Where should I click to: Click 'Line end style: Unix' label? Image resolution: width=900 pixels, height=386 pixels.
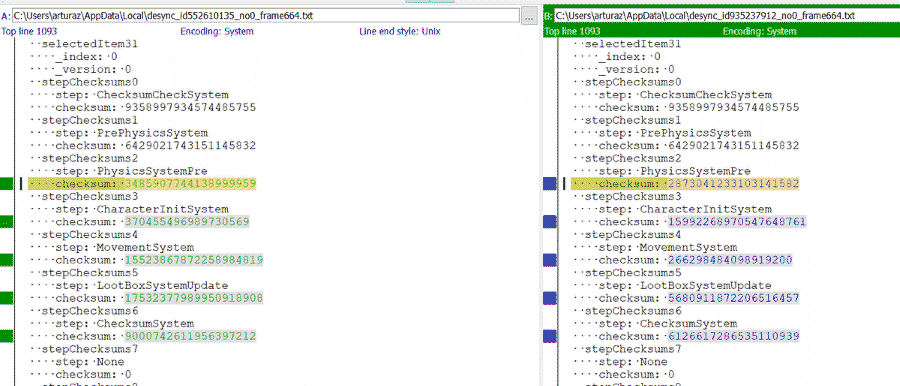399,32
